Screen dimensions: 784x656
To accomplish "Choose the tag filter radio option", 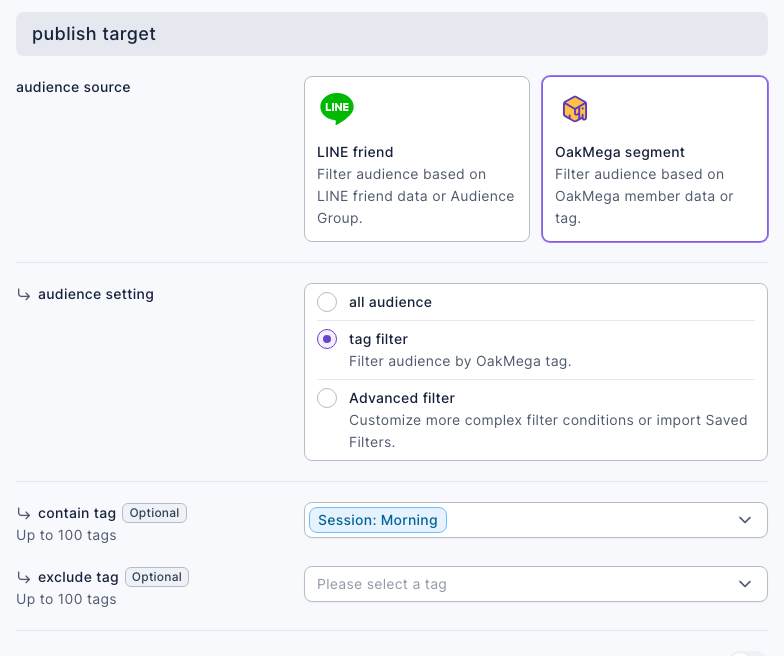I will [x=327, y=339].
